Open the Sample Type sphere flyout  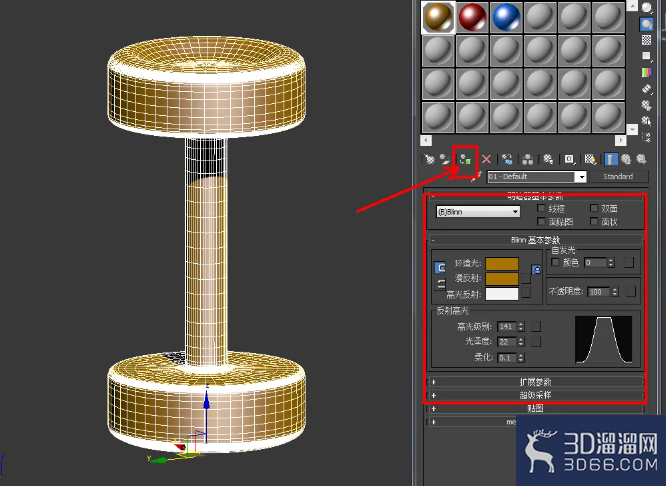(646, 7)
